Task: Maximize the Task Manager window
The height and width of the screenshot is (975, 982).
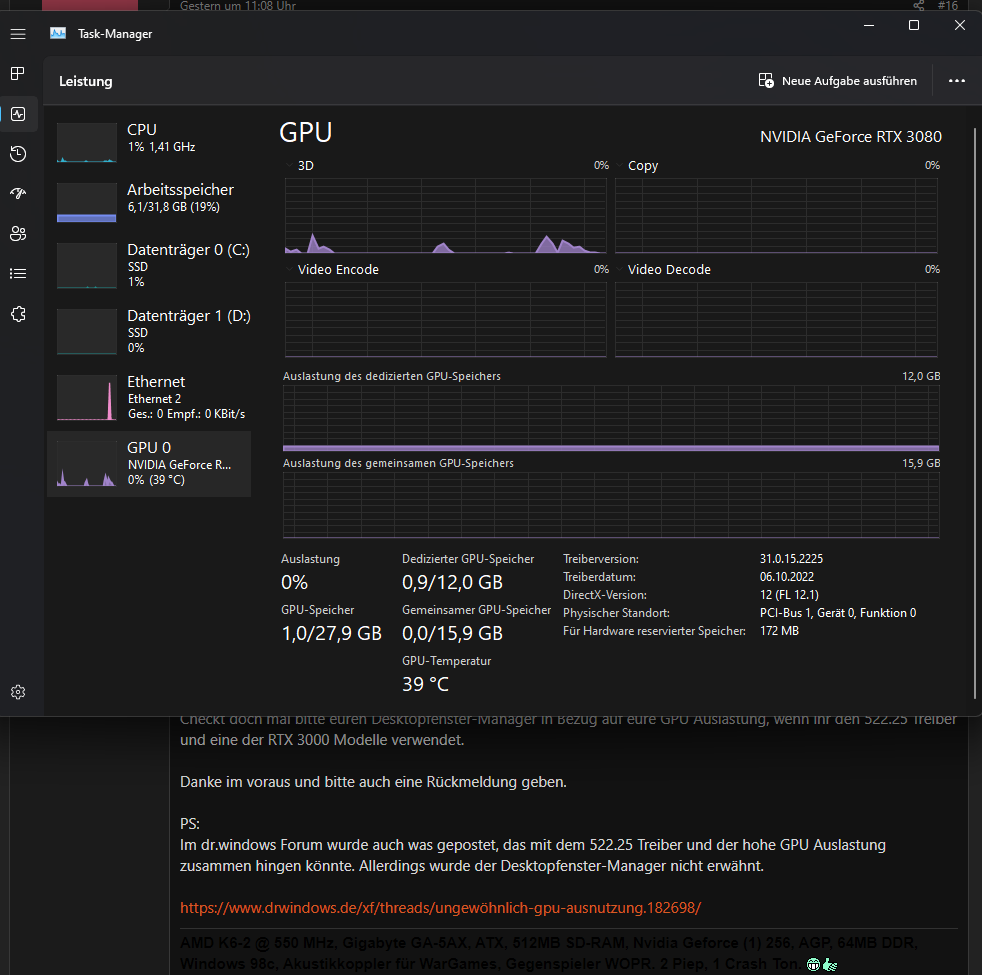Action: 914,25
